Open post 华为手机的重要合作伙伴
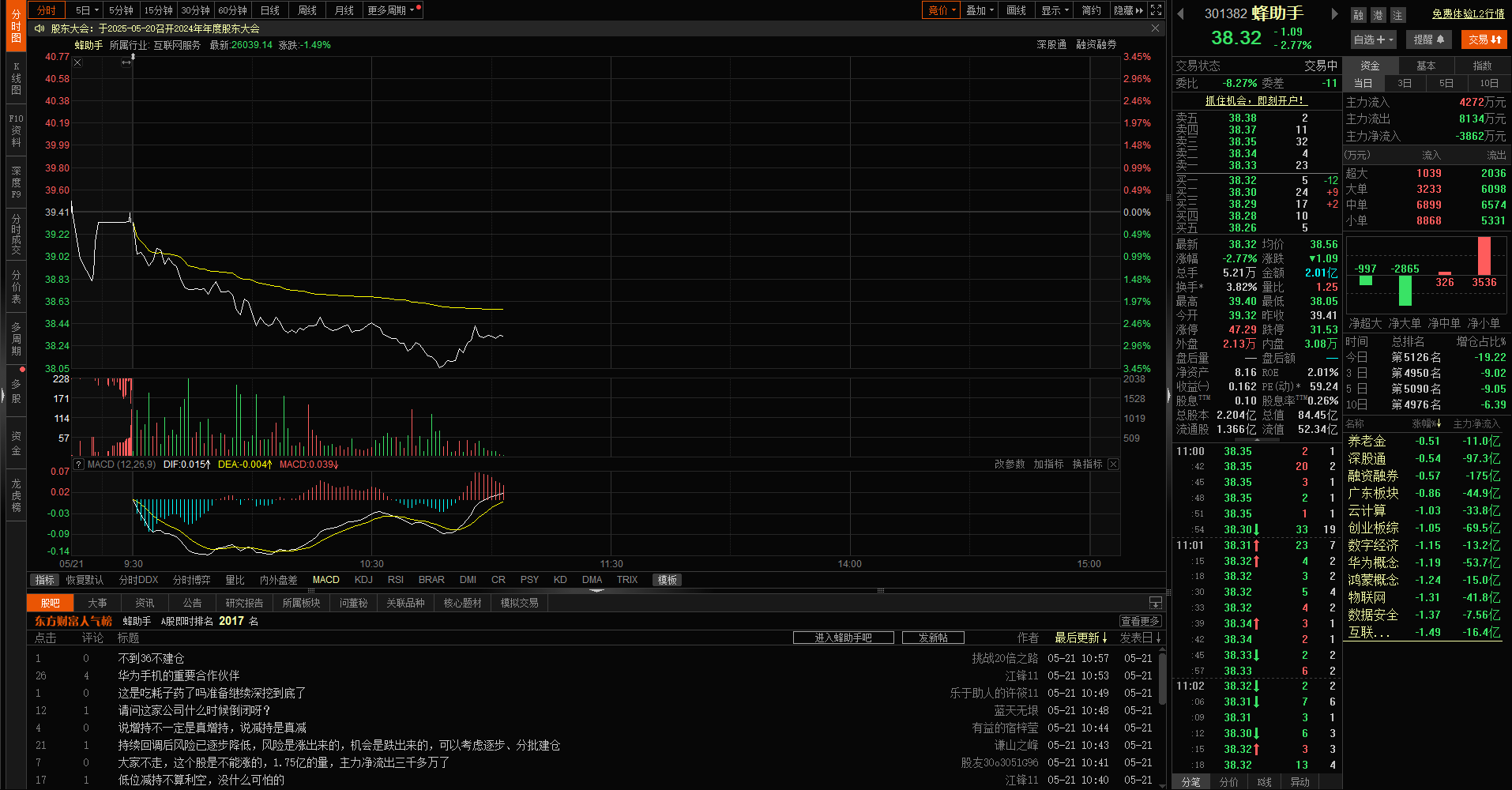 [179, 675]
